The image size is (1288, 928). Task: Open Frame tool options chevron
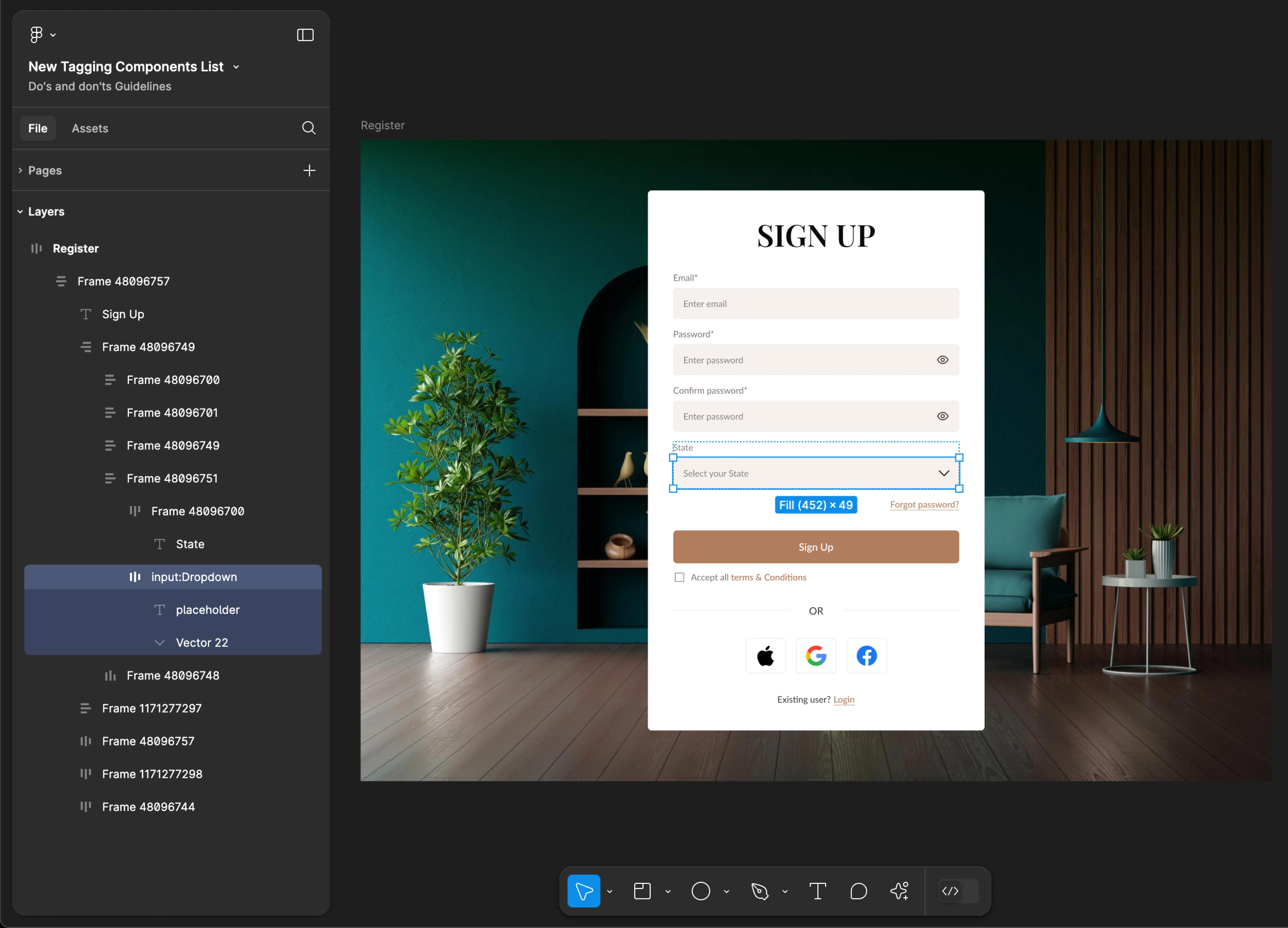tap(668, 891)
